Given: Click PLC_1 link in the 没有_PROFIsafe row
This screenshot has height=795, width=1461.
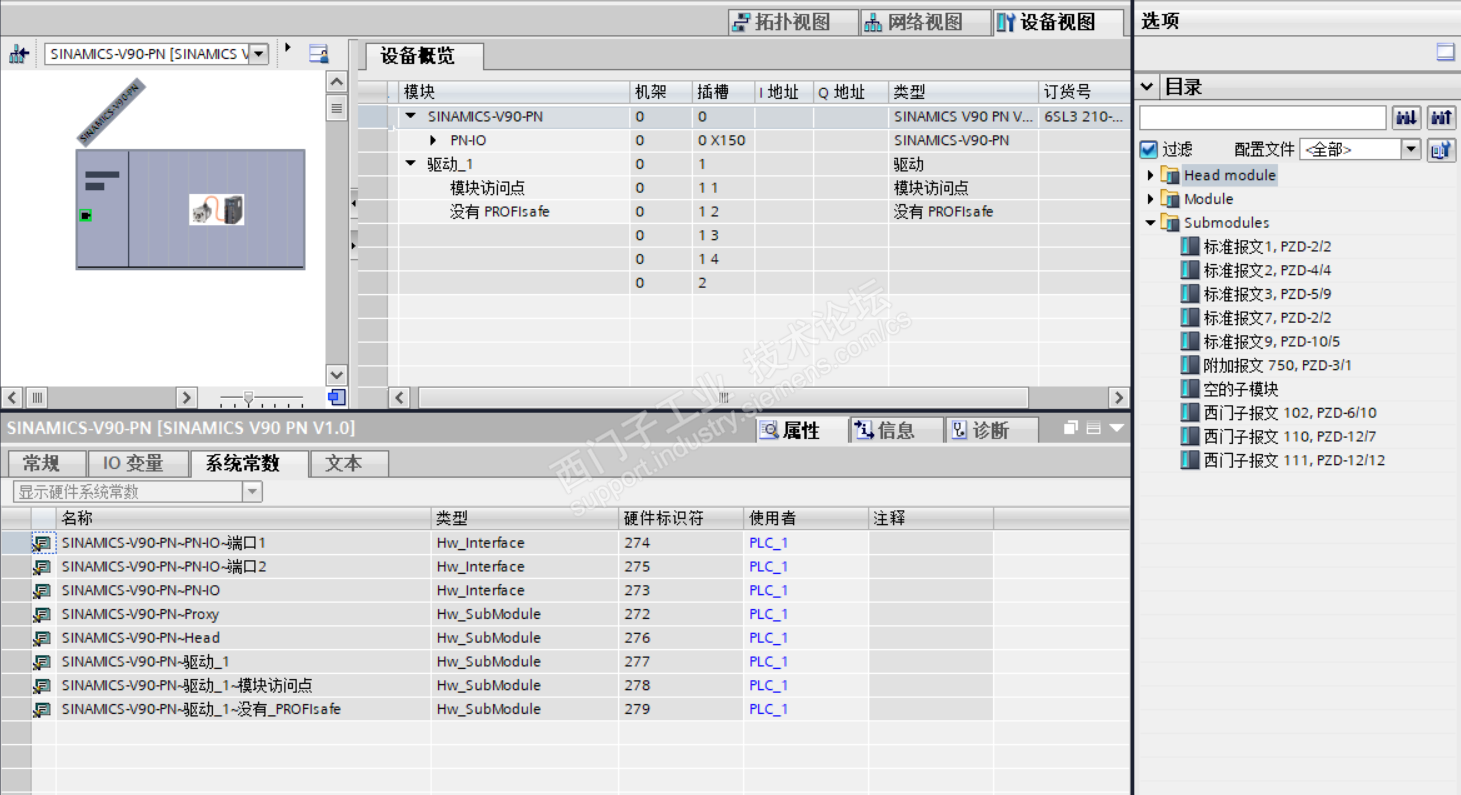Looking at the screenshot, I should (x=769, y=709).
